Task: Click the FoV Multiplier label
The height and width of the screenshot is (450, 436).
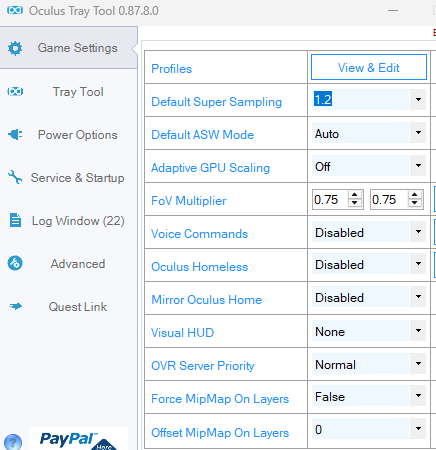Action: 189,201
